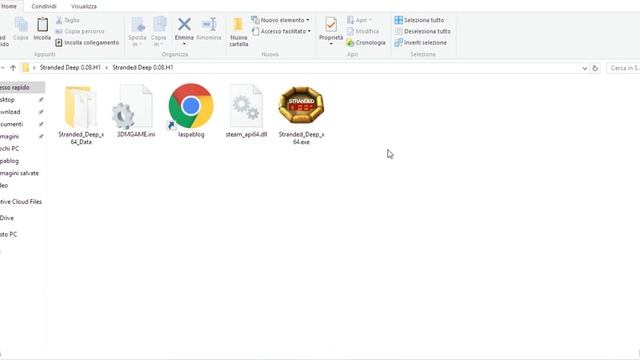
Task: Click pin icon next to Desktop
Action: click(x=41, y=100)
